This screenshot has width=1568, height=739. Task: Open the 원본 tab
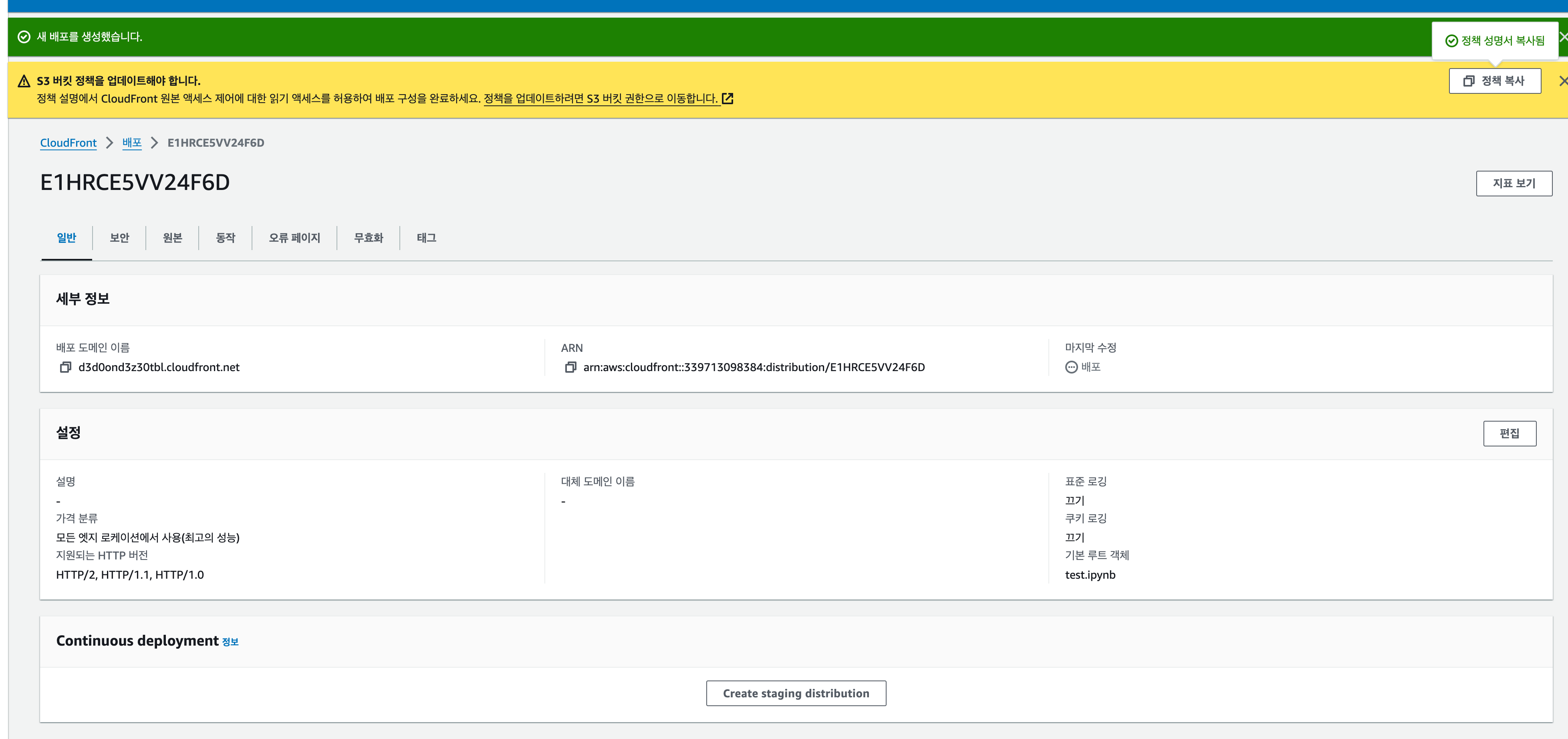[172, 238]
